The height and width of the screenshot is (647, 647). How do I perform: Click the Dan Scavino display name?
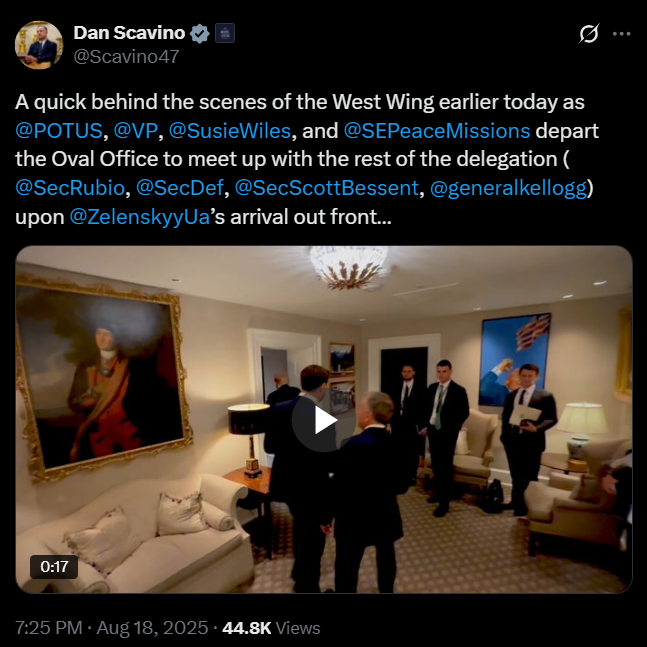pyautogui.click(x=129, y=33)
